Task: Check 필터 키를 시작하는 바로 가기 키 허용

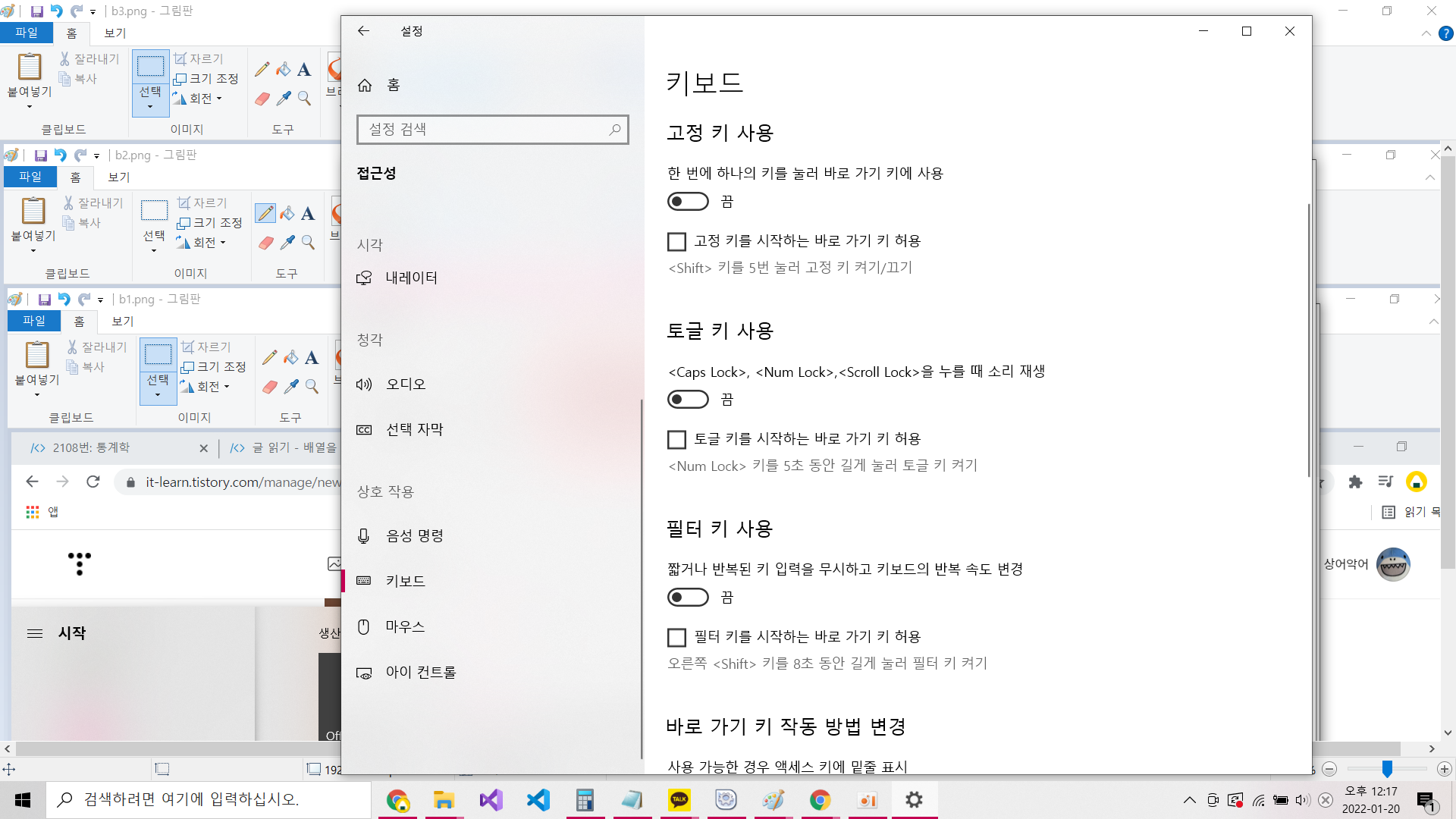Action: pos(676,637)
